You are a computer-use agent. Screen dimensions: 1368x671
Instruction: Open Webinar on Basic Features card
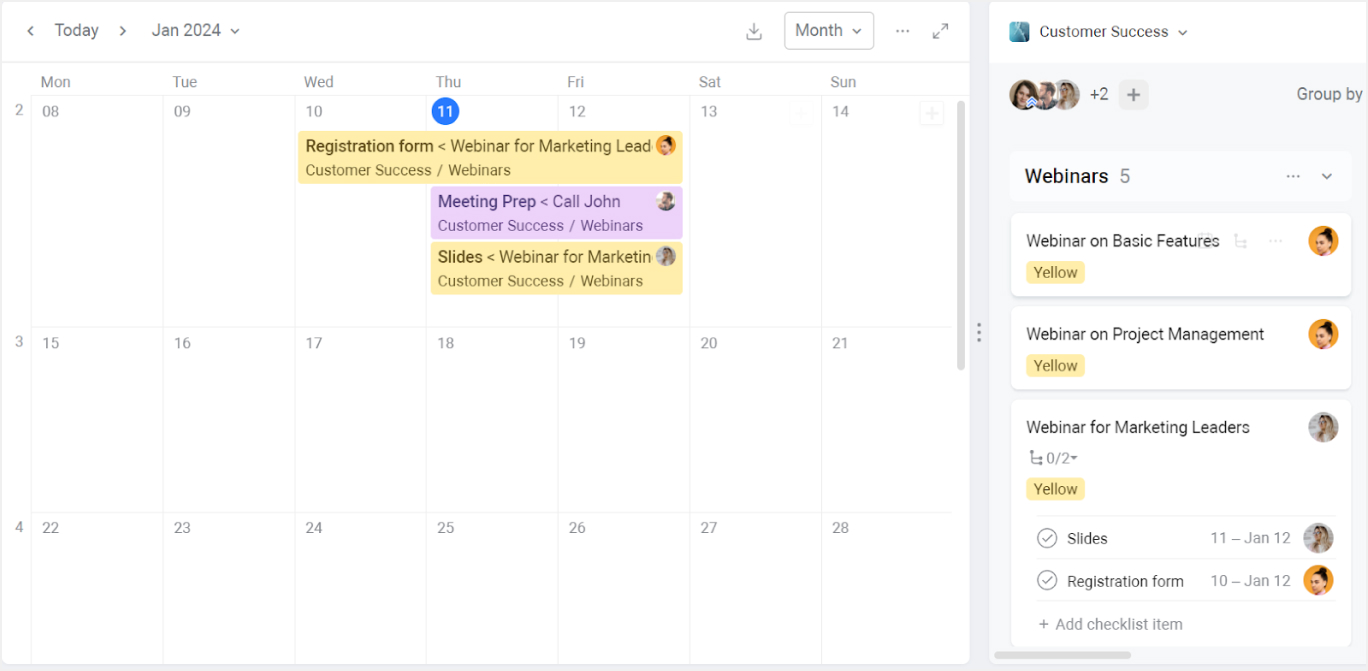[1122, 241]
